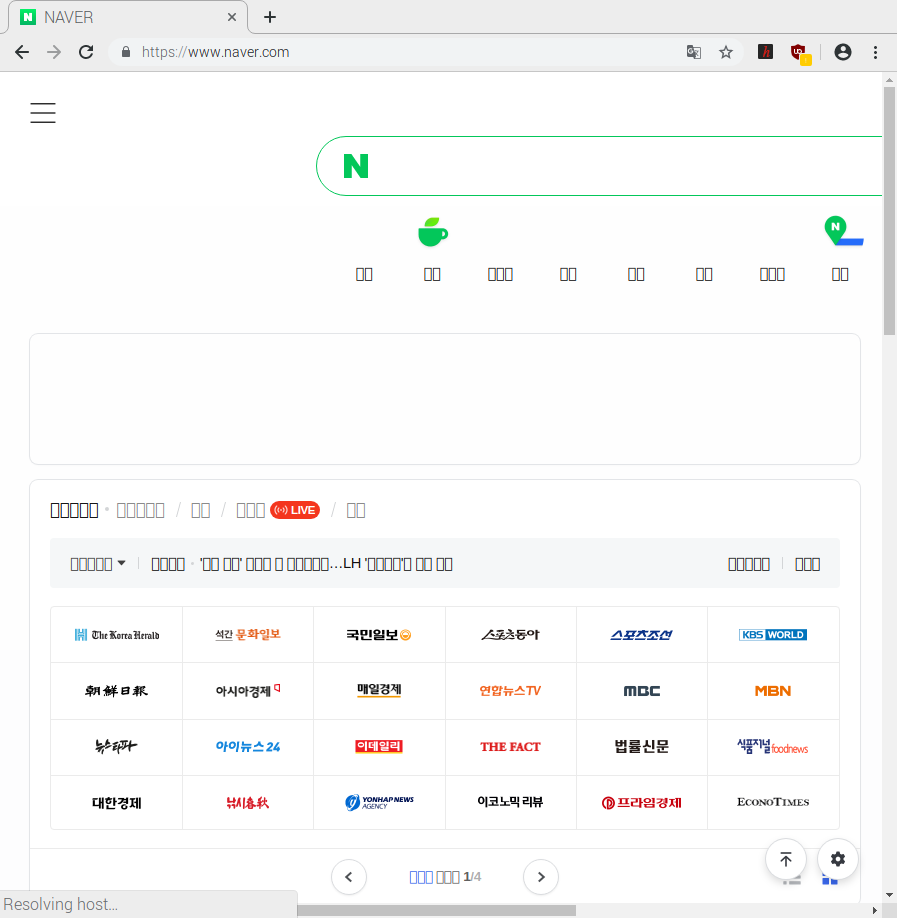Click the green Naver N logo

355,166
